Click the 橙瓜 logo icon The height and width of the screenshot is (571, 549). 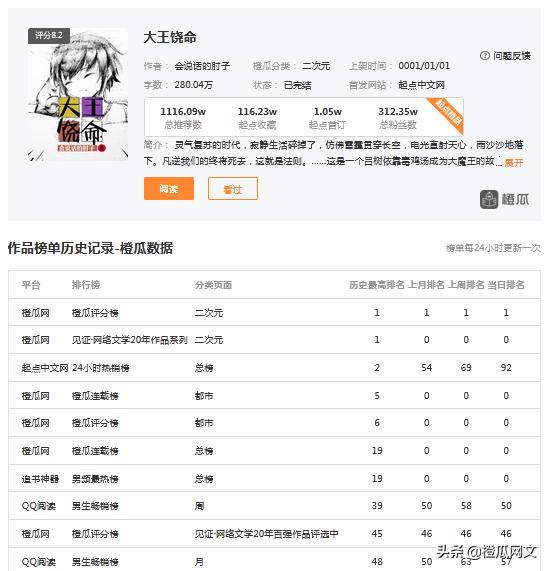(x=489, y=199)
